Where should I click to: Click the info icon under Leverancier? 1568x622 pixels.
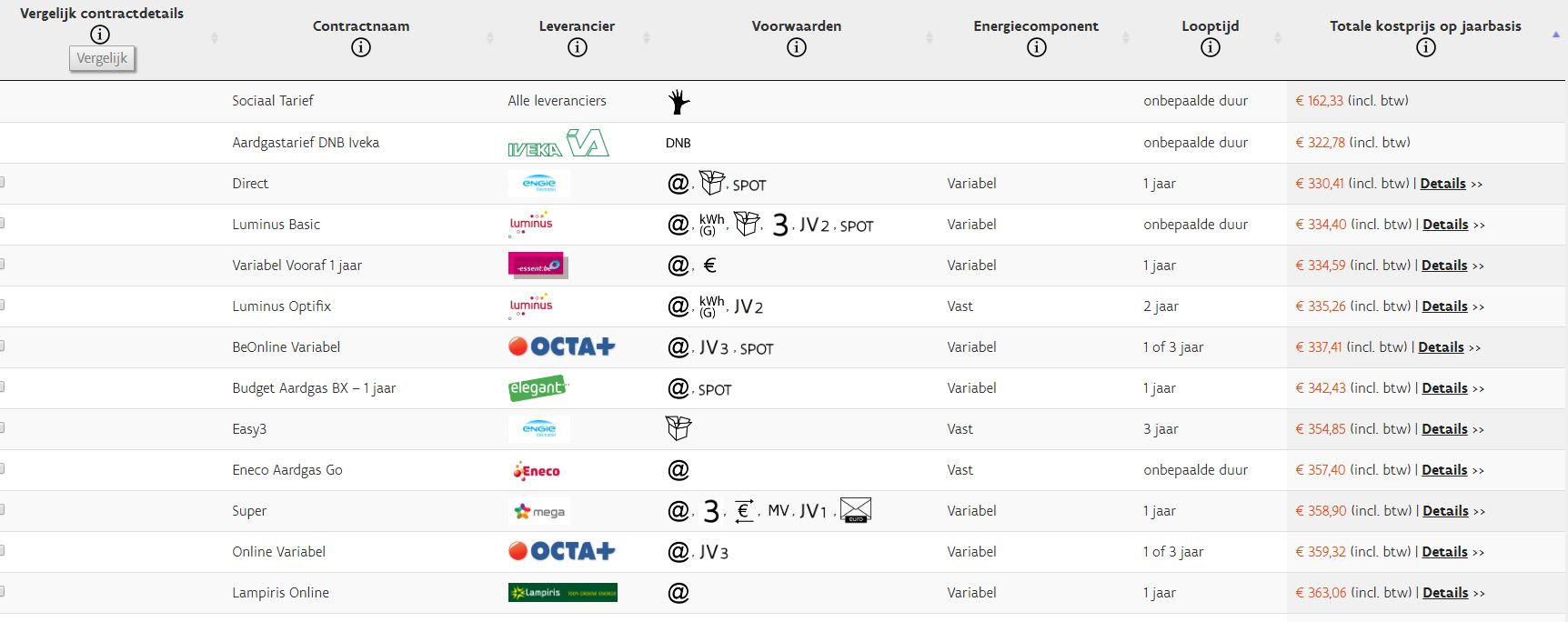578,48
